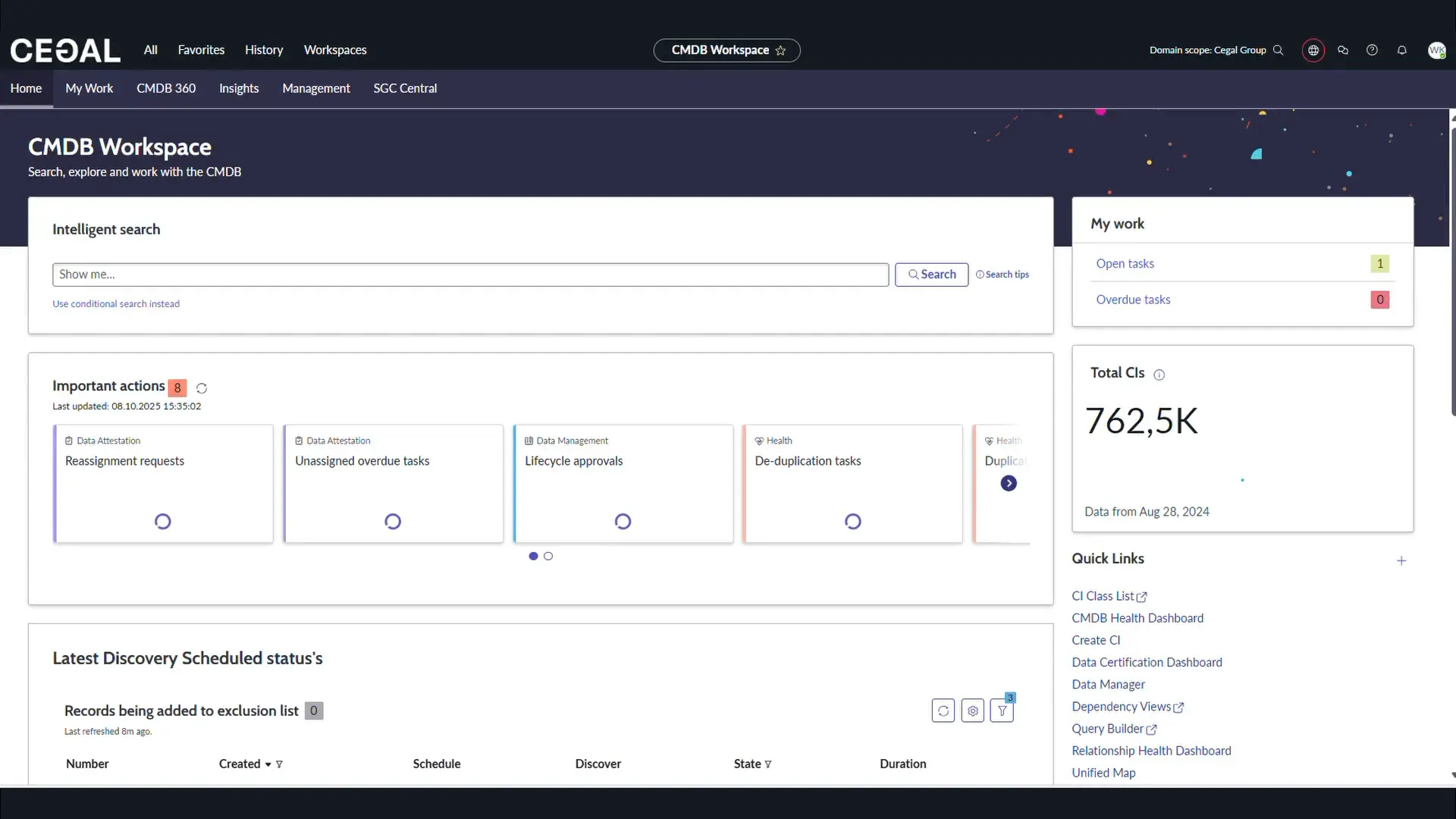
Task: Add a new Quick Link with plus
Action: click(1401, 560)
